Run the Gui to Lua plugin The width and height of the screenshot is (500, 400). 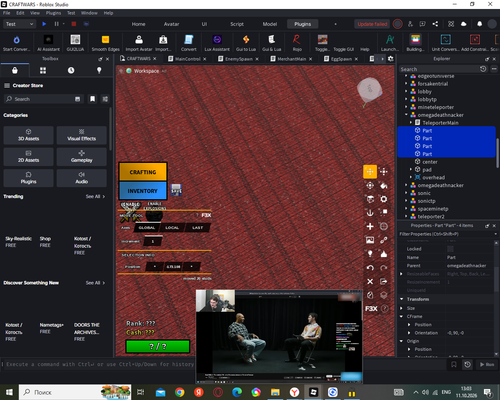coord(246,43)
